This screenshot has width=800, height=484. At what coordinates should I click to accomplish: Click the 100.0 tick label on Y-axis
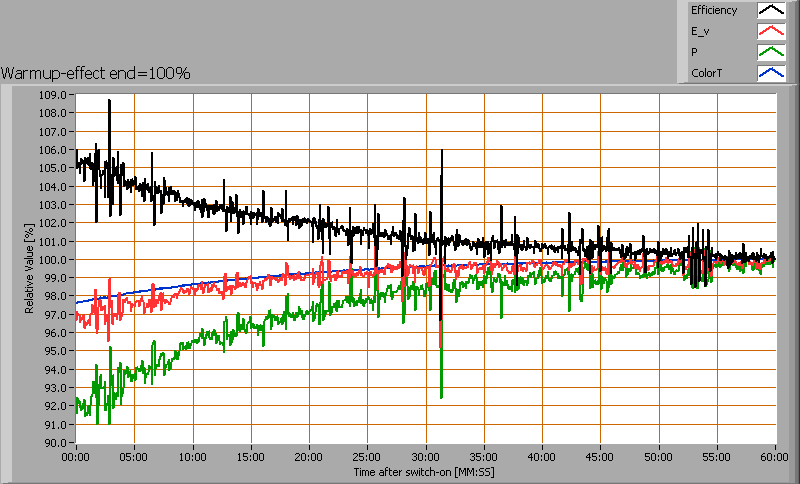click(x=54, y=260)
